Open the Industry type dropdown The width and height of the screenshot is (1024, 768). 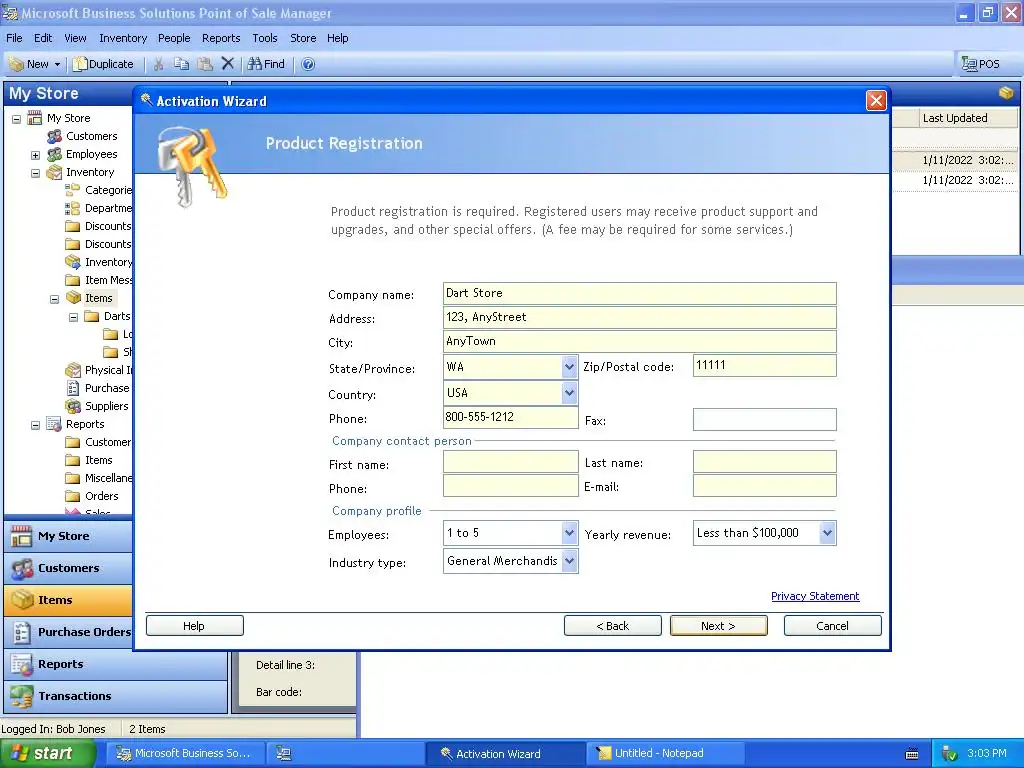pyautogui.click(x=569, y=561)
